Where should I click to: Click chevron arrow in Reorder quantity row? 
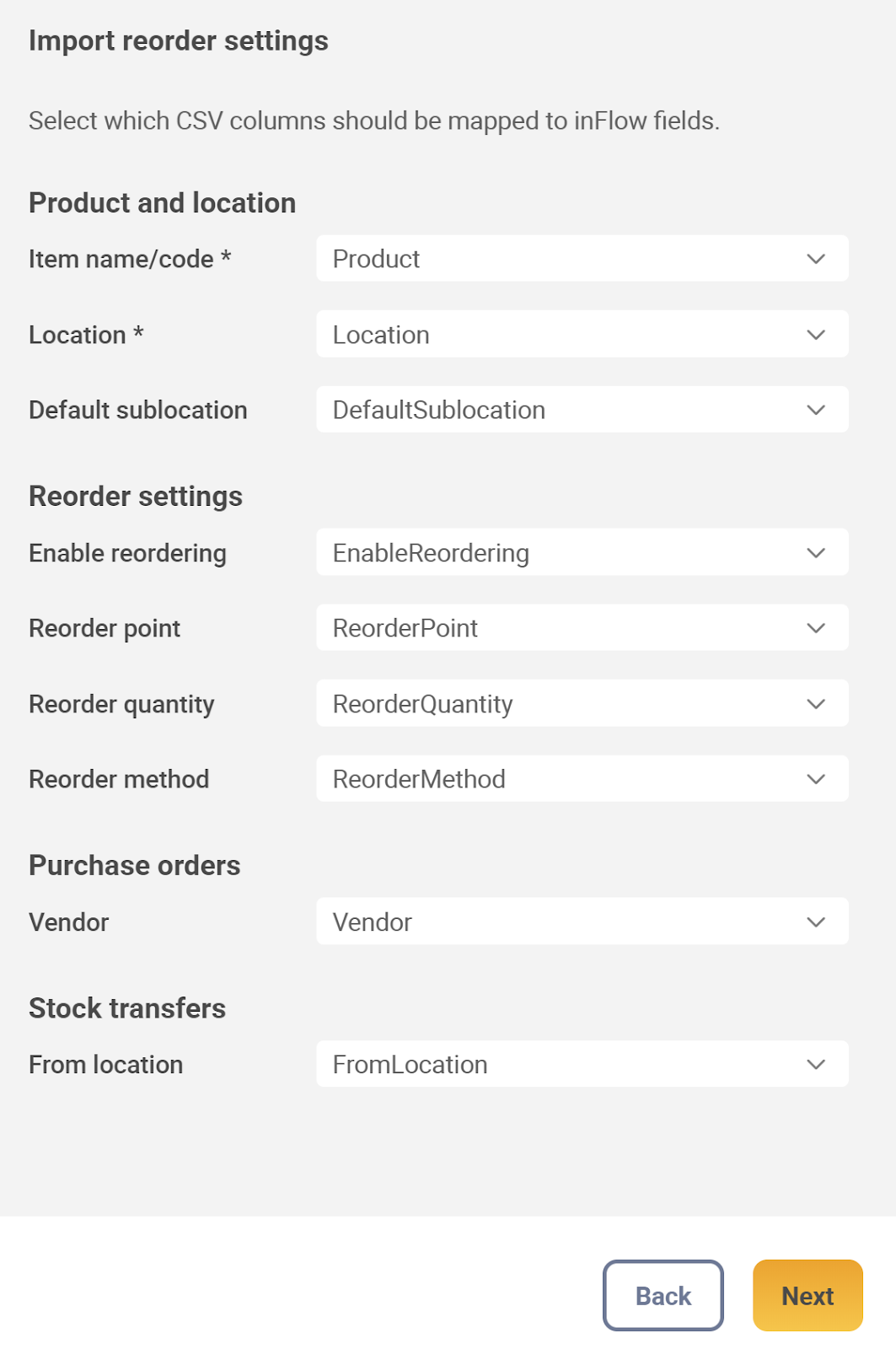pyautogui.click(x=815, y=703)
